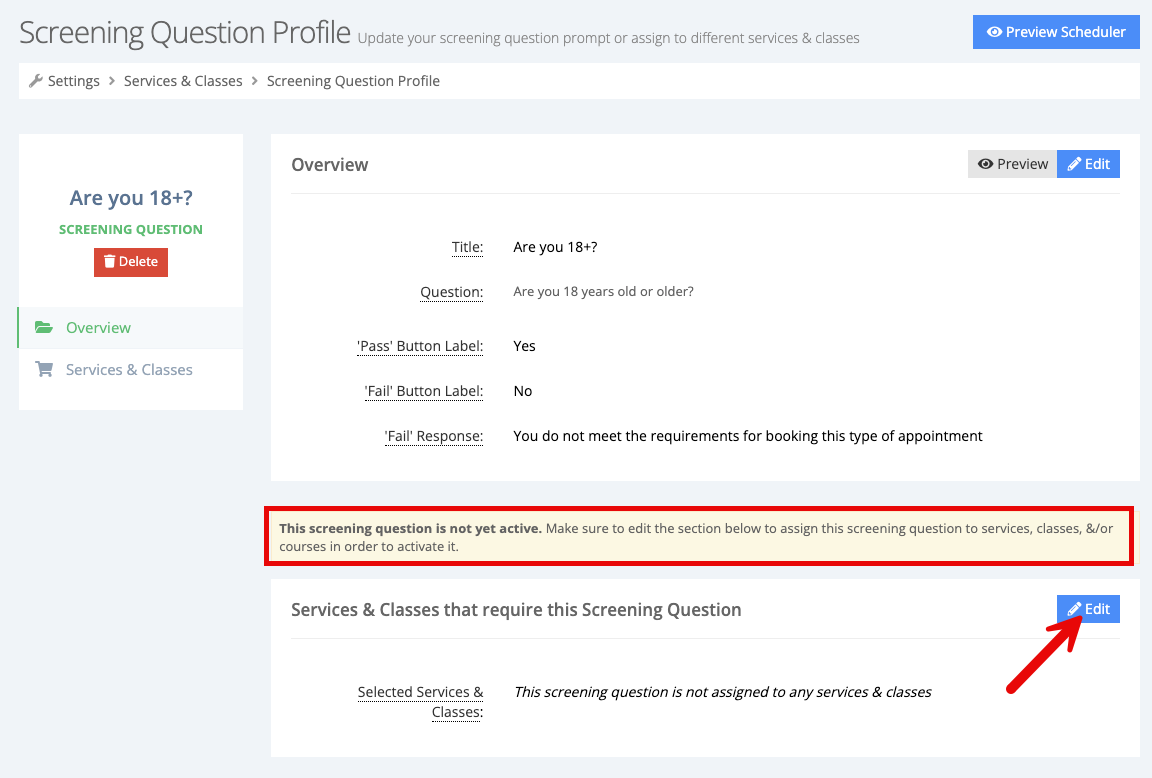
Task: Click the wrench icon beside Settings
Action: (35, 81)
